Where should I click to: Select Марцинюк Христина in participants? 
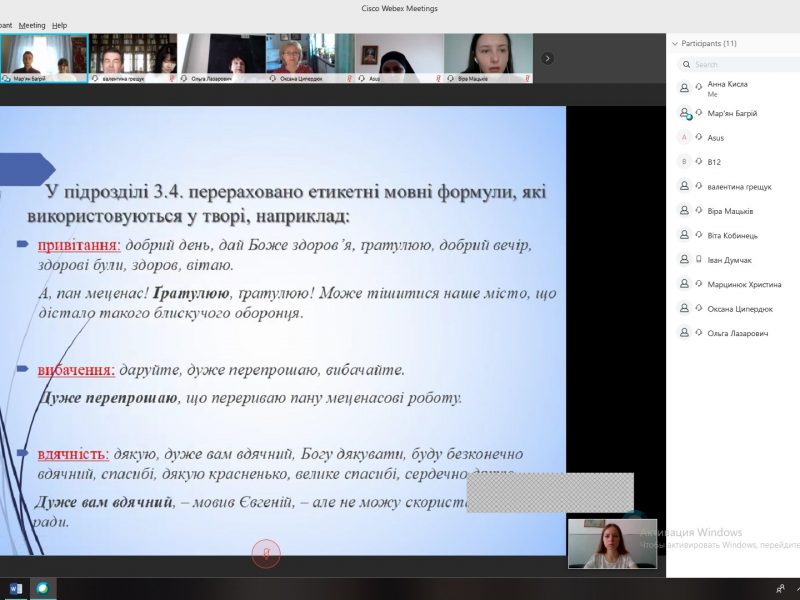pos(744,284)
